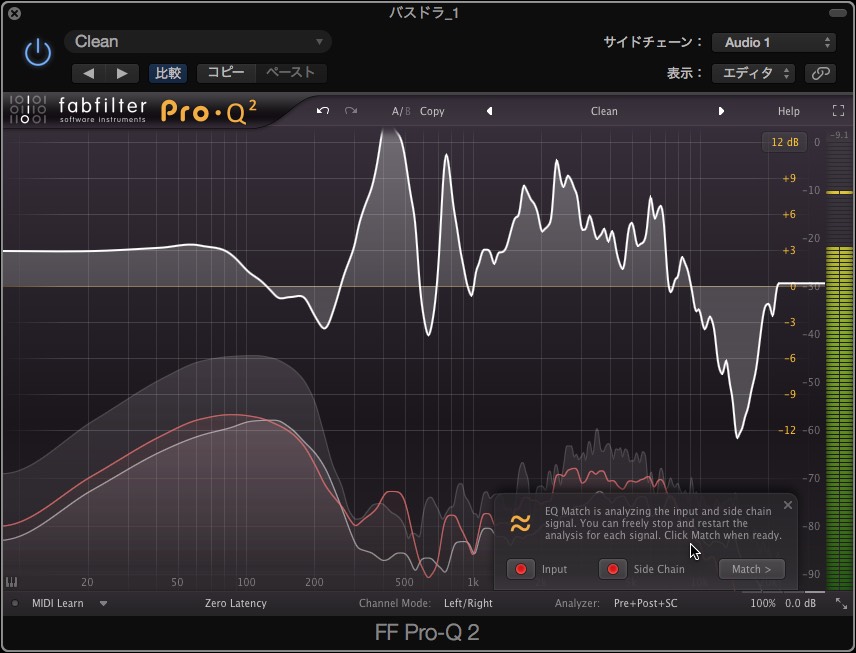The height and width of the screenshot is (653, 856).
Task: Click the EQ Match wave icon
Action: [x=520, y=524]
